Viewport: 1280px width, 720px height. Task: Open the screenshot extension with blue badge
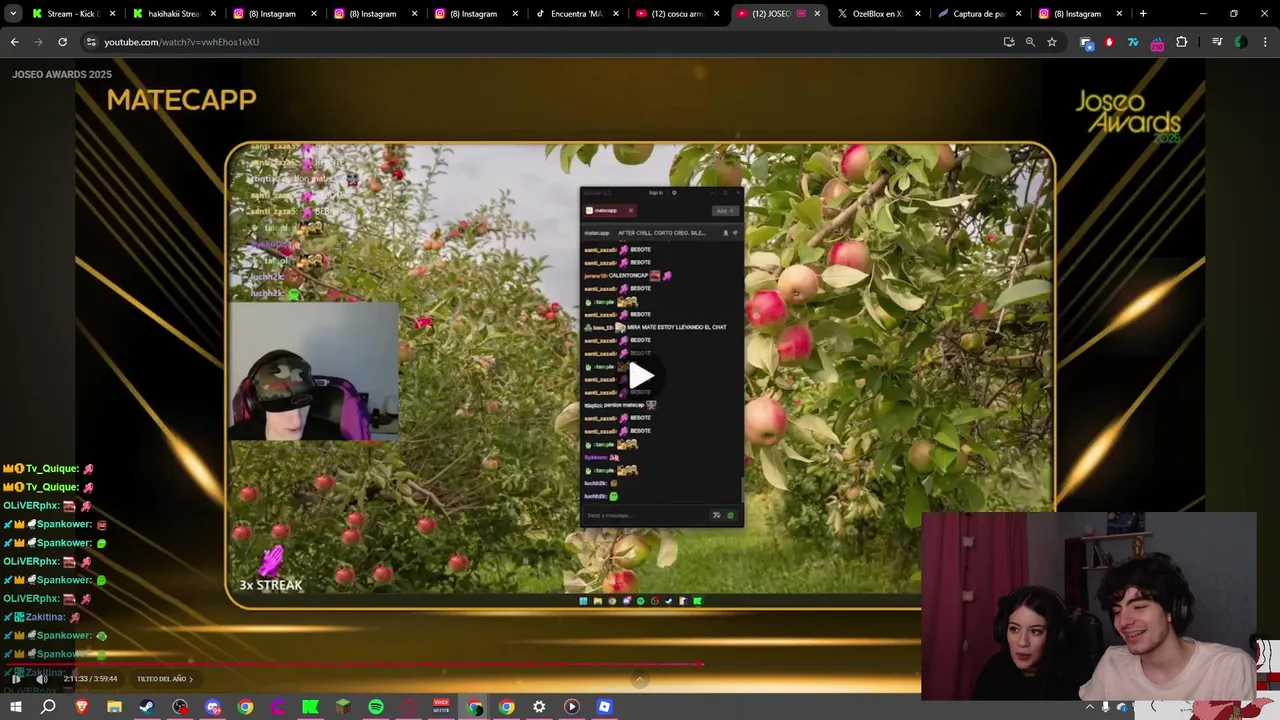tap(1086, 42)
